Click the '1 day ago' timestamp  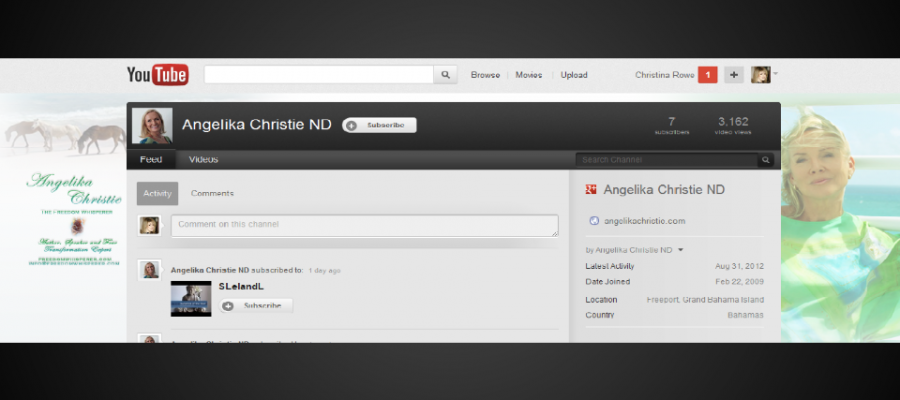324,270
